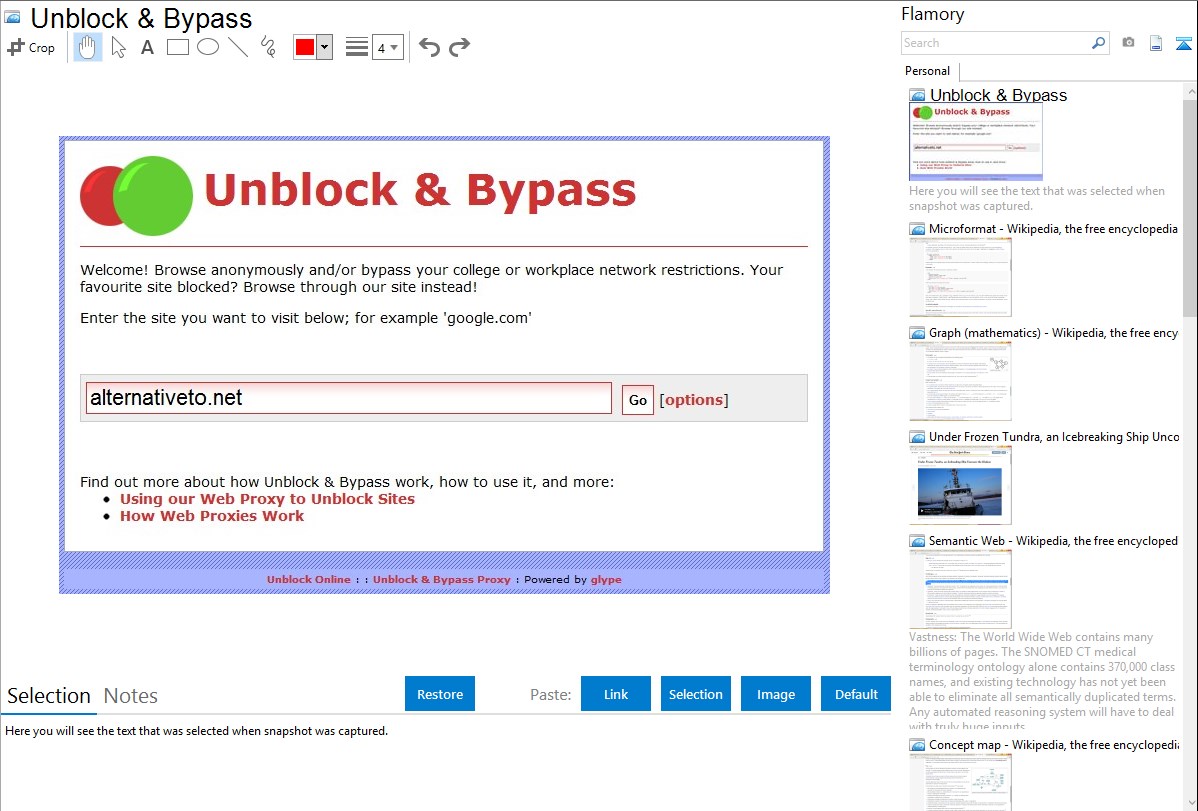
Task: Click the Go button
Action: tap(638, 400)
